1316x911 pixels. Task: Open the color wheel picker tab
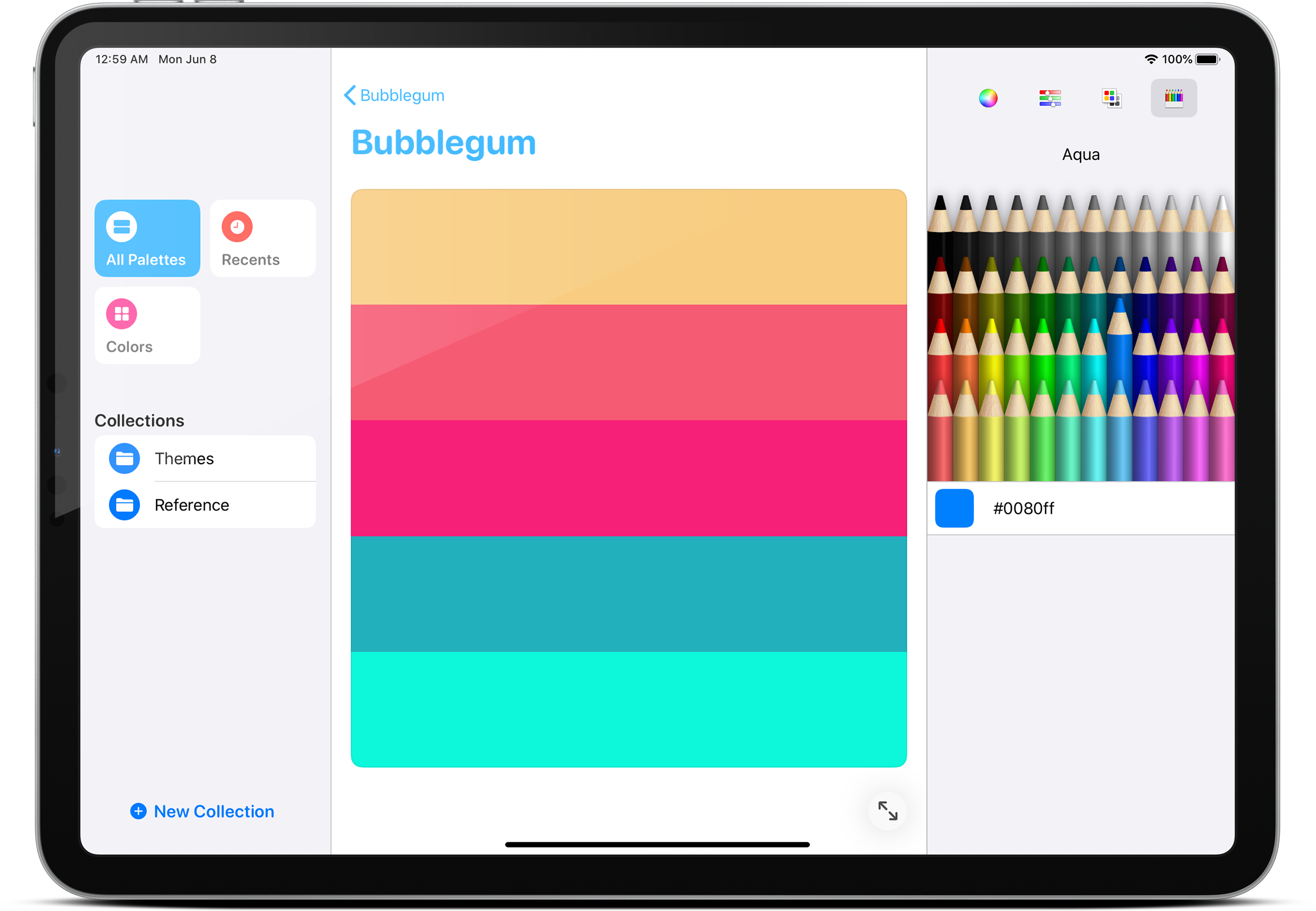pos(988,98)
